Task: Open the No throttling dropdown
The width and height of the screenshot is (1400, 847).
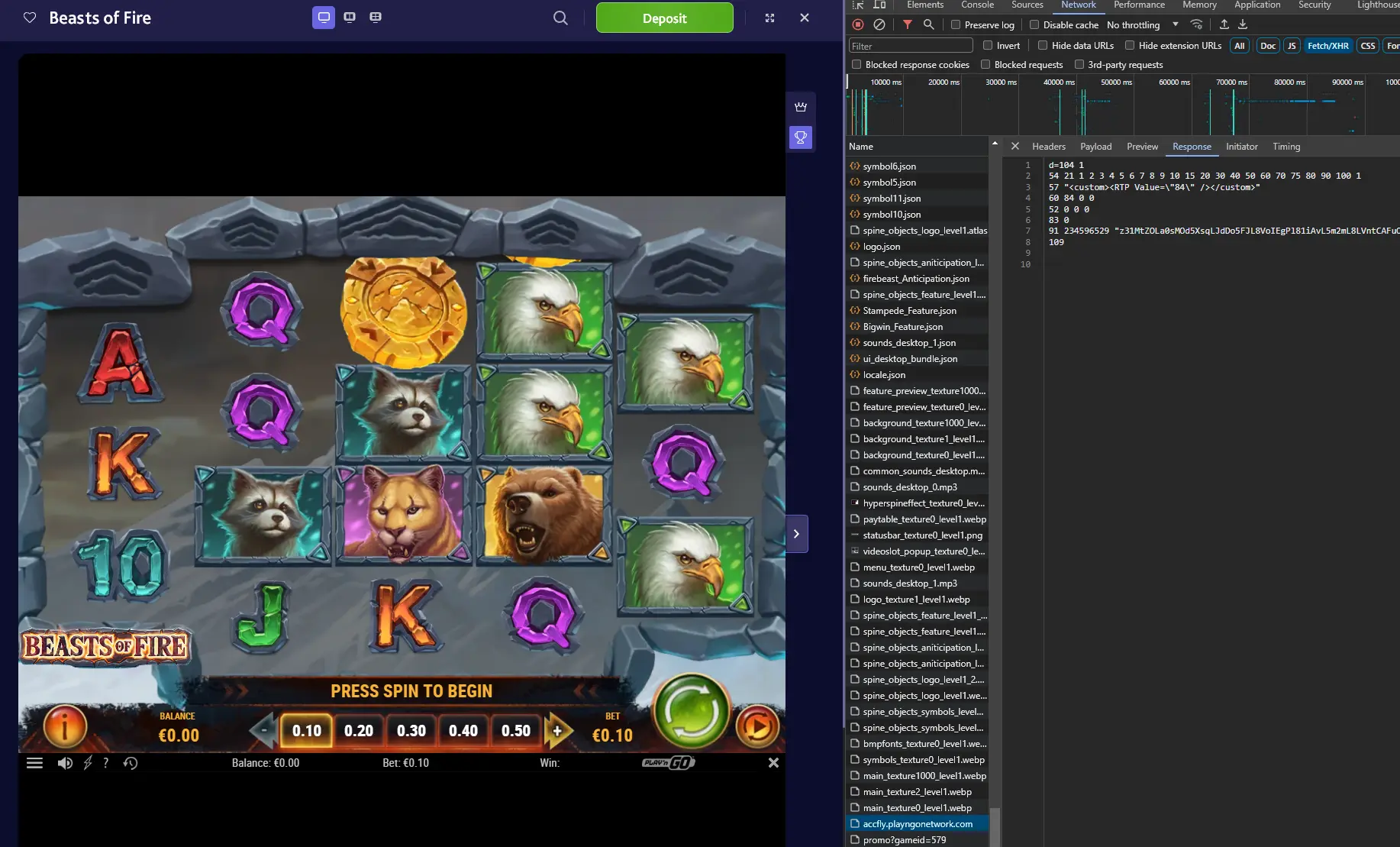Action: coord(1143,24)
